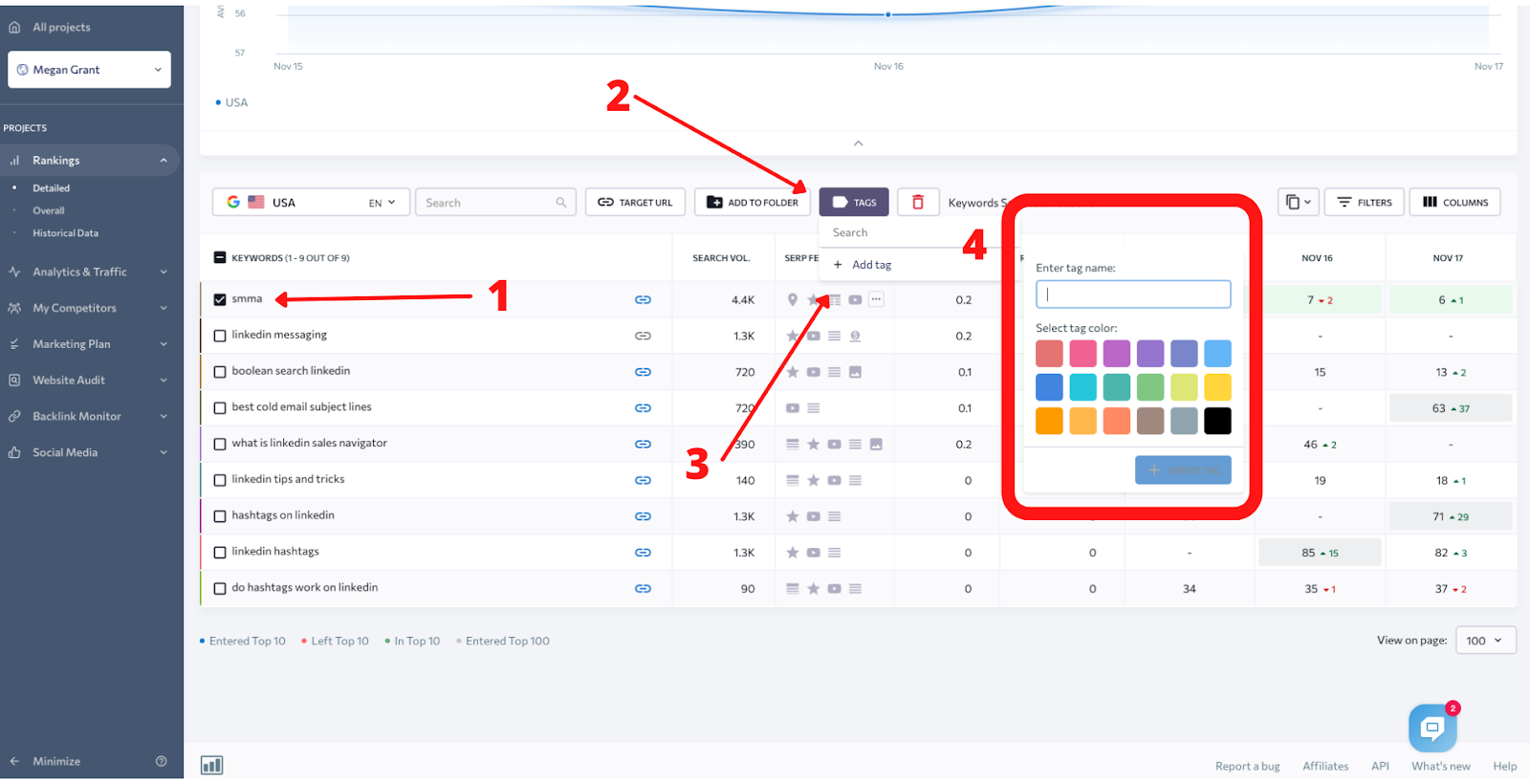Open the Tags button menu
This screenshot has height=784, width=1530.
click(854, 202)
